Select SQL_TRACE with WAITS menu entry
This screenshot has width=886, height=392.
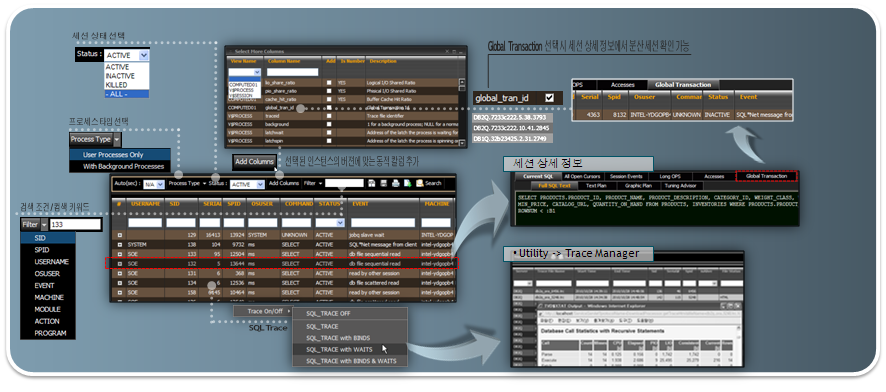[x=339, y=350]
